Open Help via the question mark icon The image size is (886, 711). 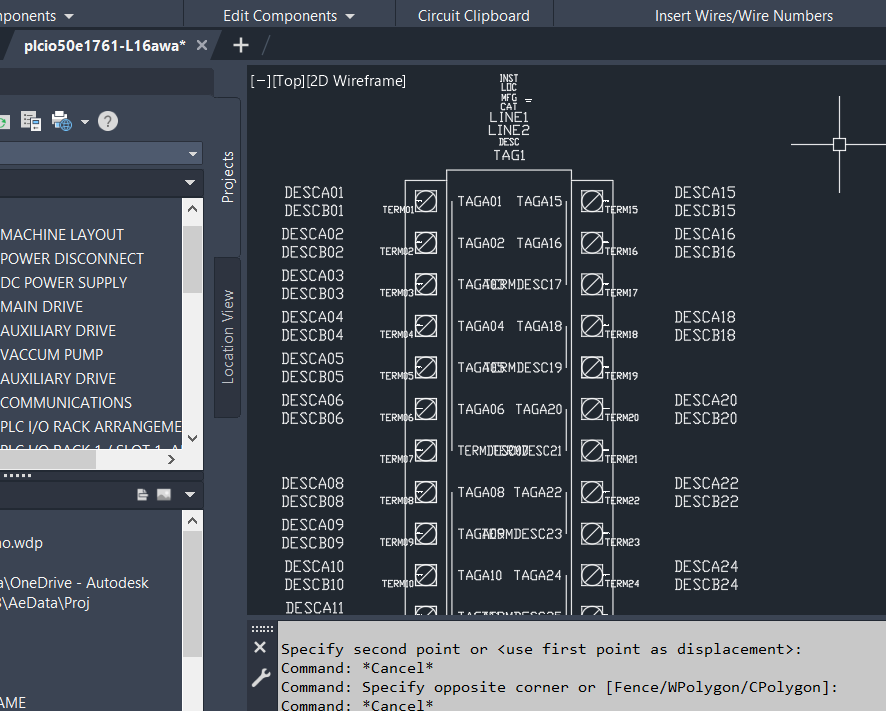107,121
